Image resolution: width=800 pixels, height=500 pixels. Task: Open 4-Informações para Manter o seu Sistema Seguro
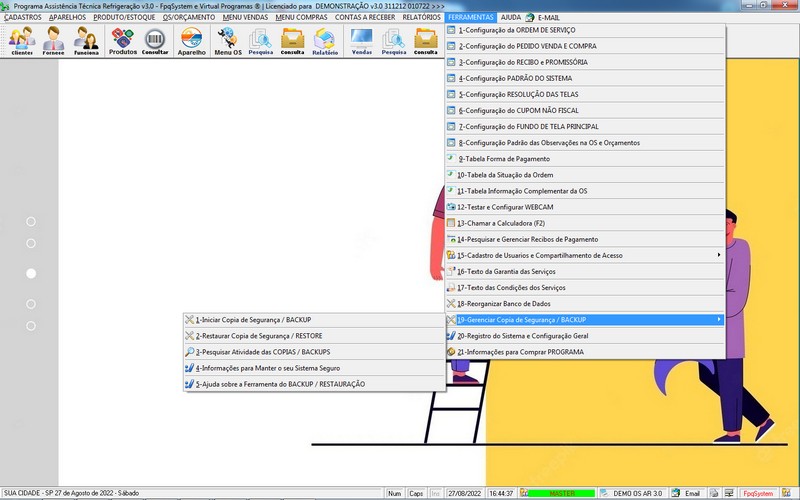pyautogui.click(x=314, y=368)
